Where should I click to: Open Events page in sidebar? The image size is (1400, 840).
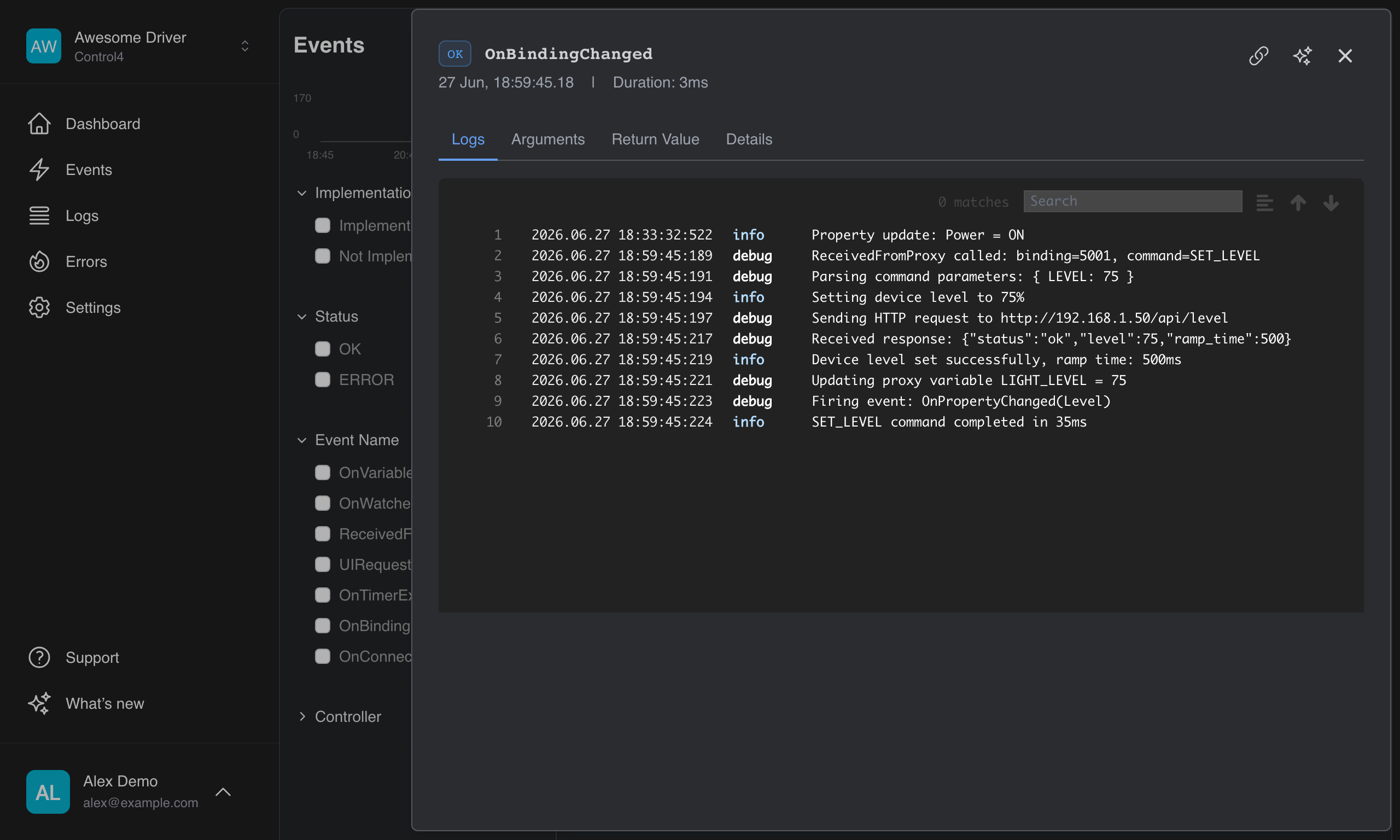pyautogui.click(x=88, y=170)
